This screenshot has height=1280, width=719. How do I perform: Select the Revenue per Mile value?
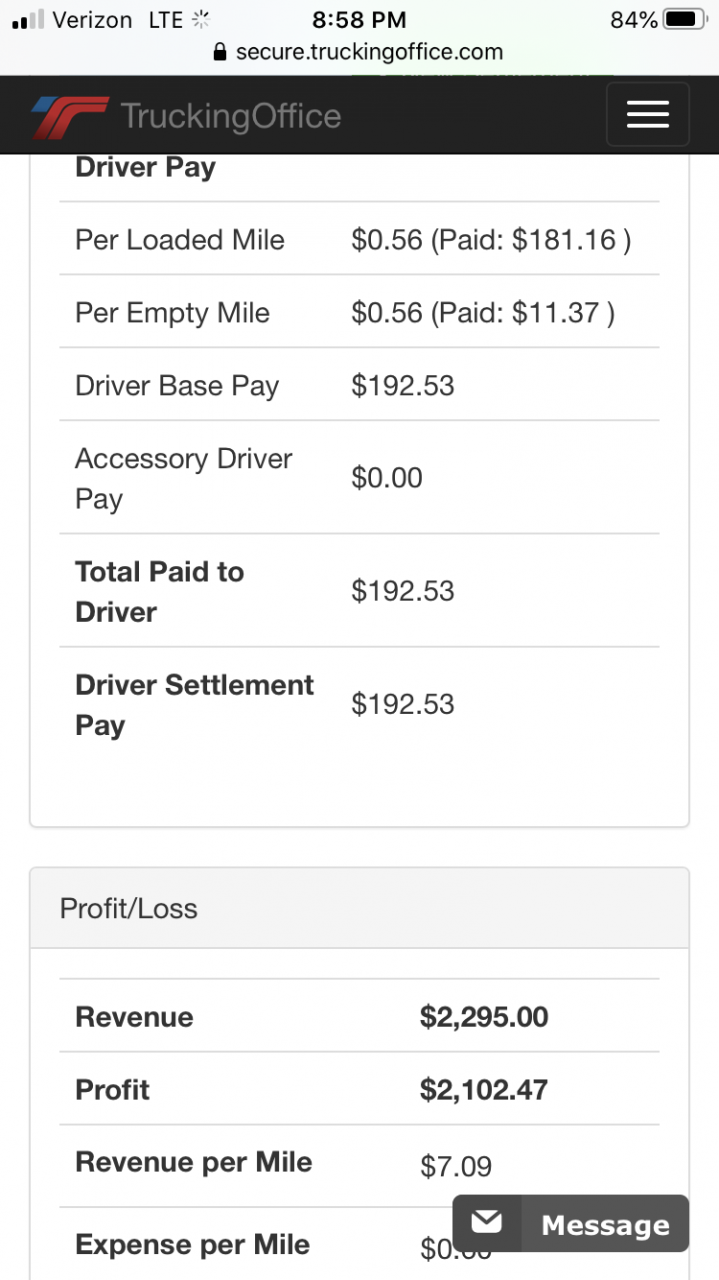pos(456,1166)
